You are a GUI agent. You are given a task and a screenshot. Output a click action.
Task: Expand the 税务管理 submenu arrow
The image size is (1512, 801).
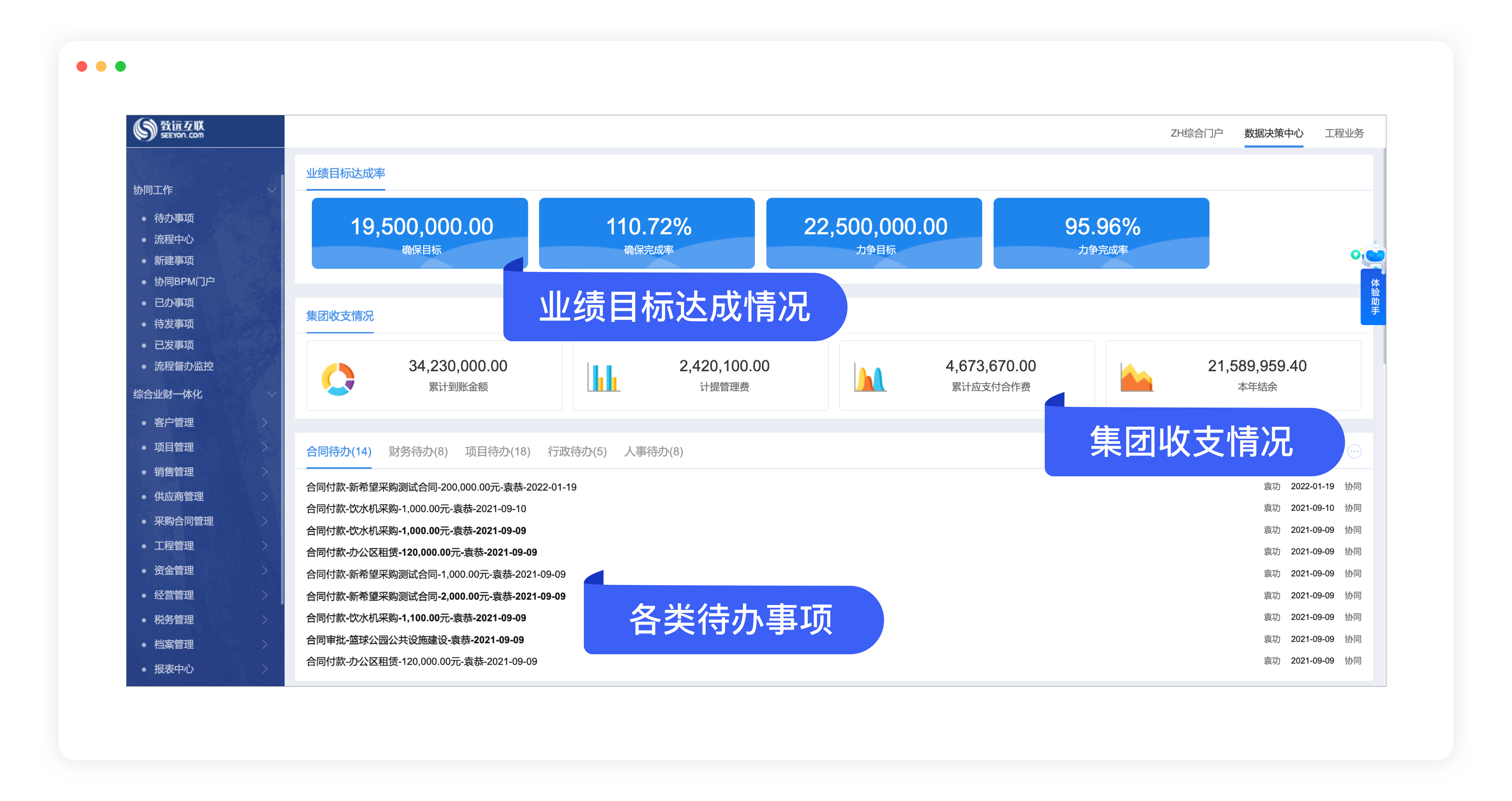265,619
